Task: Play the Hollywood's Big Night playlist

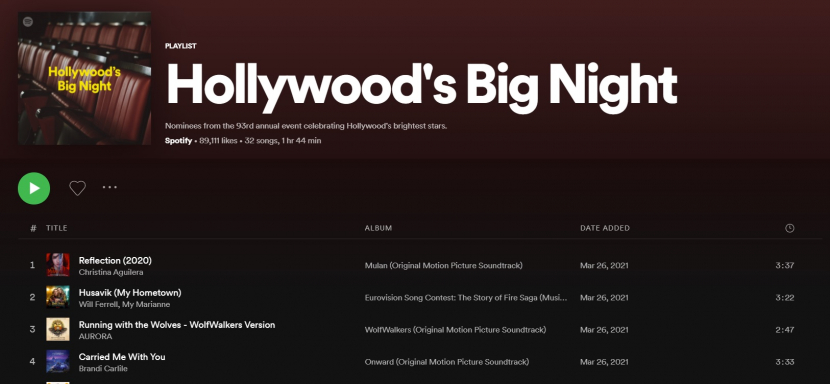Action: [34, 188]
